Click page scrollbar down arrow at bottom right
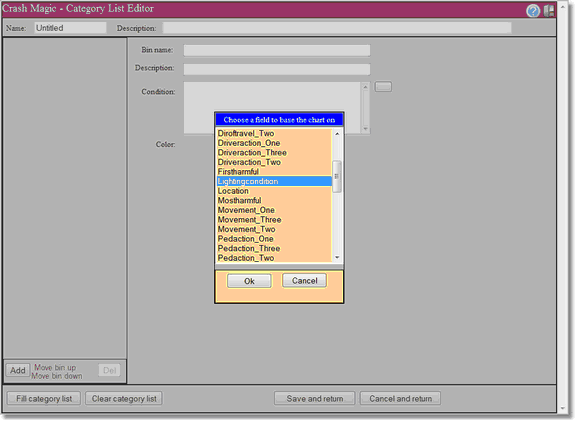This screenshot has width=576, height=422. coord(562,408)
